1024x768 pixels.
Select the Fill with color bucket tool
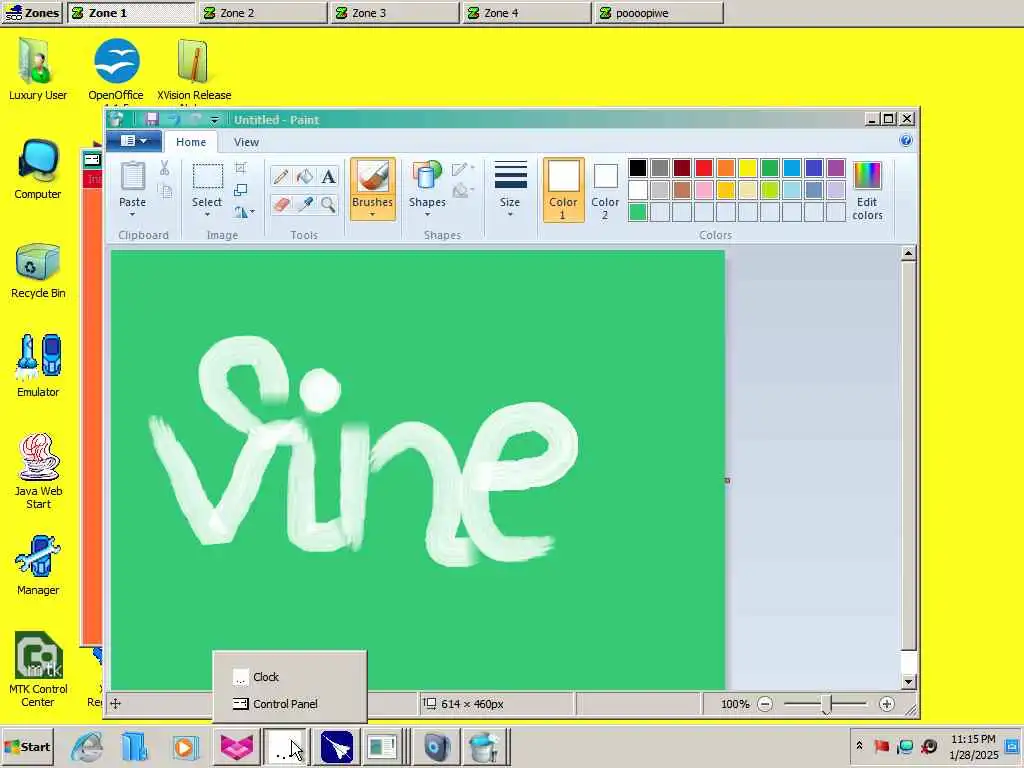[x=304, y=176]
